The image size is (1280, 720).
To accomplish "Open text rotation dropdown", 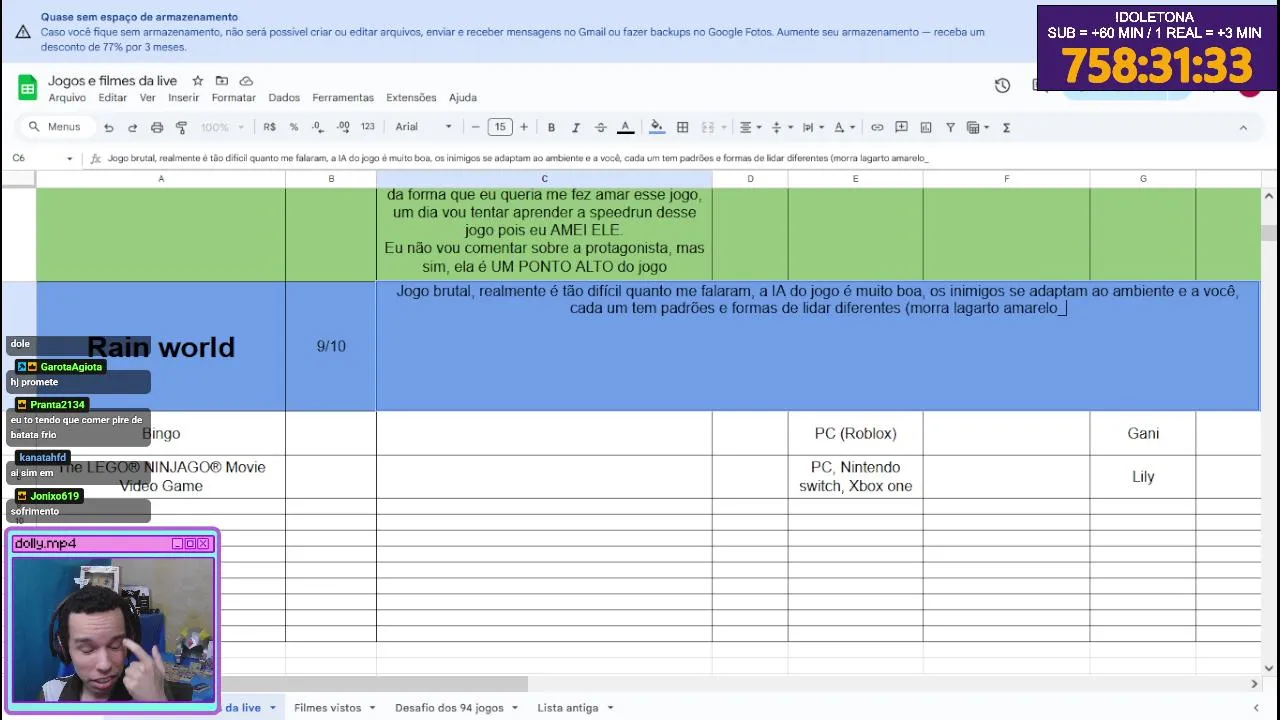I will coord(844,127).
